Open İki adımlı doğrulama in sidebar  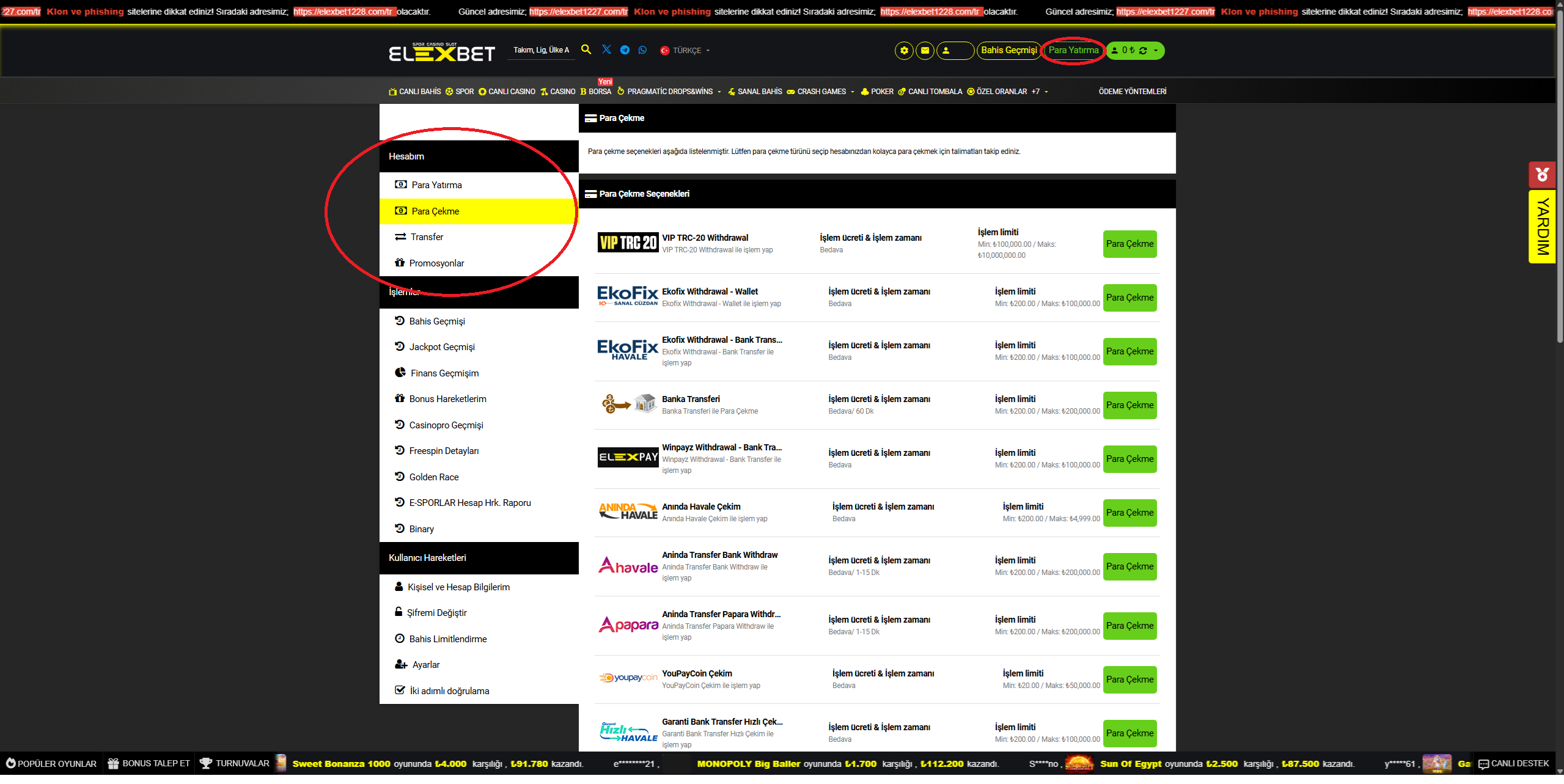pos(479,691)
